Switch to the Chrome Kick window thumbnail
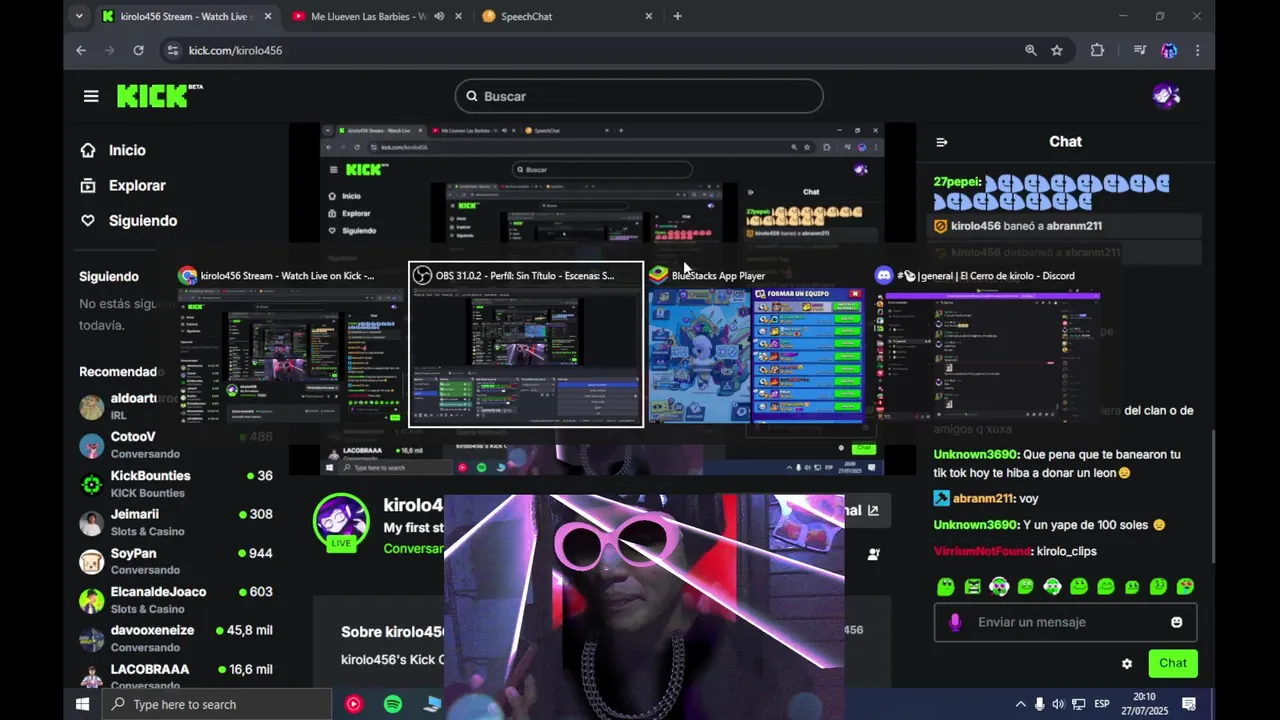Screen dimensions: 1280x720 [x=289, y=344]
